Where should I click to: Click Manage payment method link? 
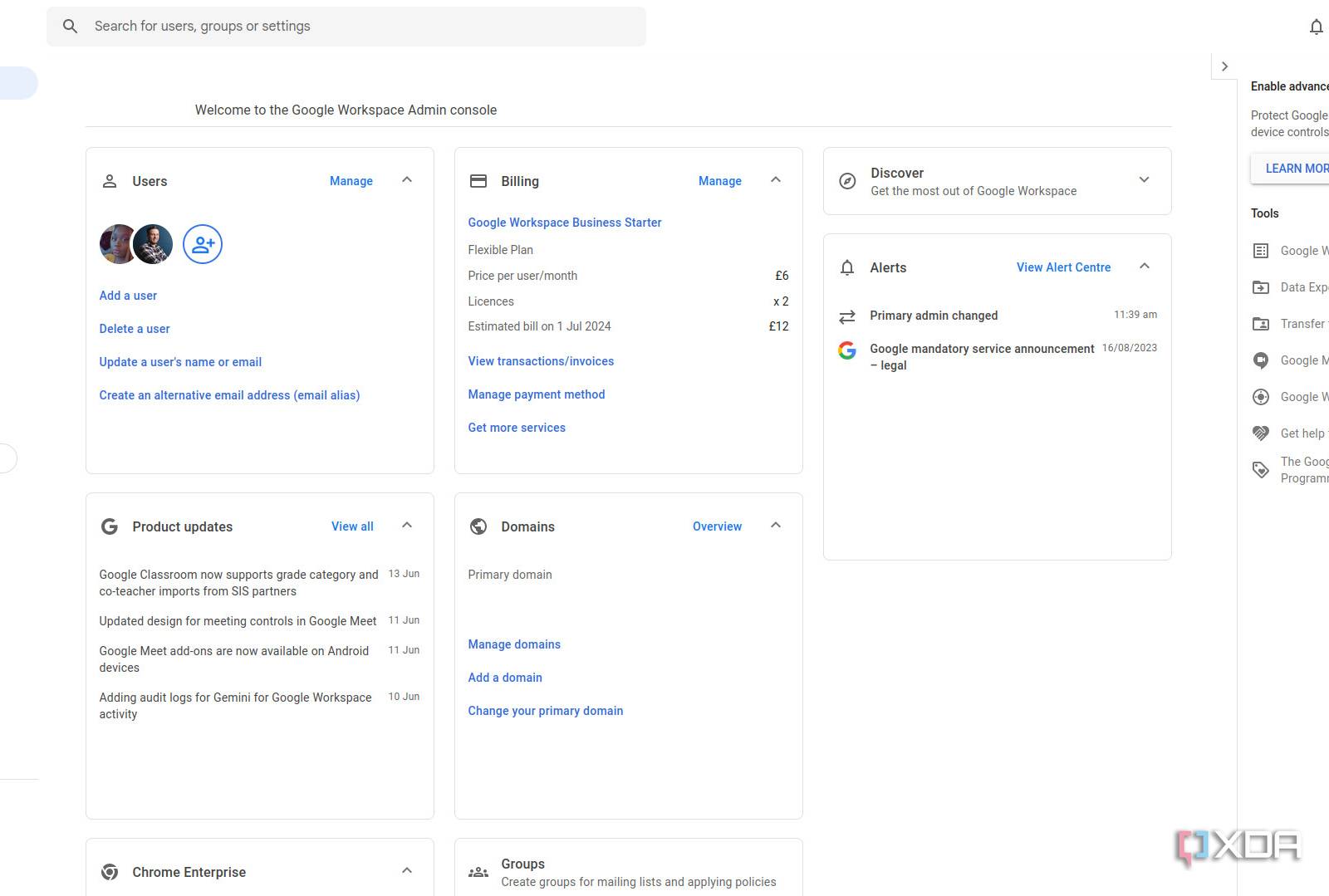[536, 394]
